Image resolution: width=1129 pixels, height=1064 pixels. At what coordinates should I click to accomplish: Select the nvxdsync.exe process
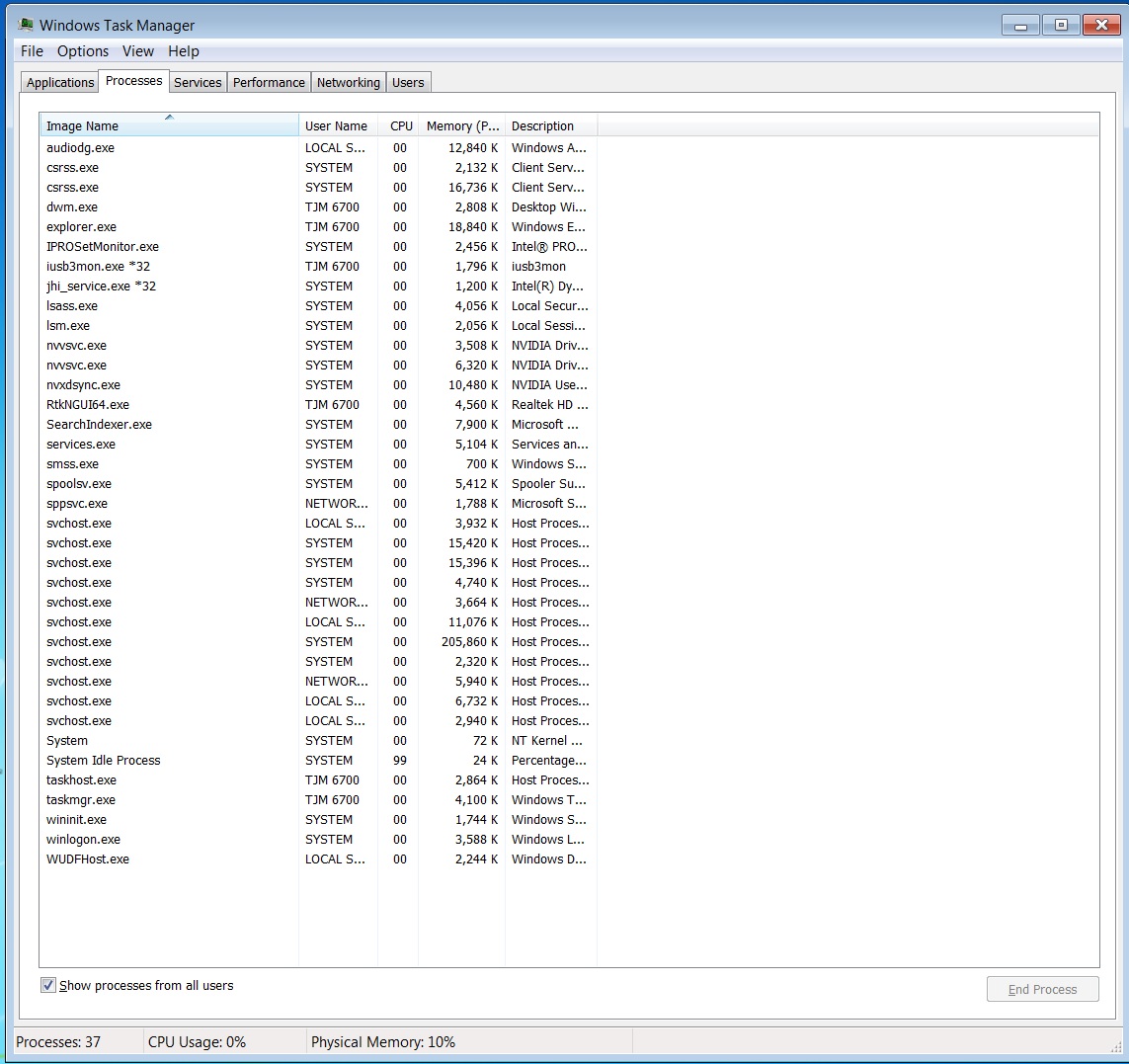(318, 384)
